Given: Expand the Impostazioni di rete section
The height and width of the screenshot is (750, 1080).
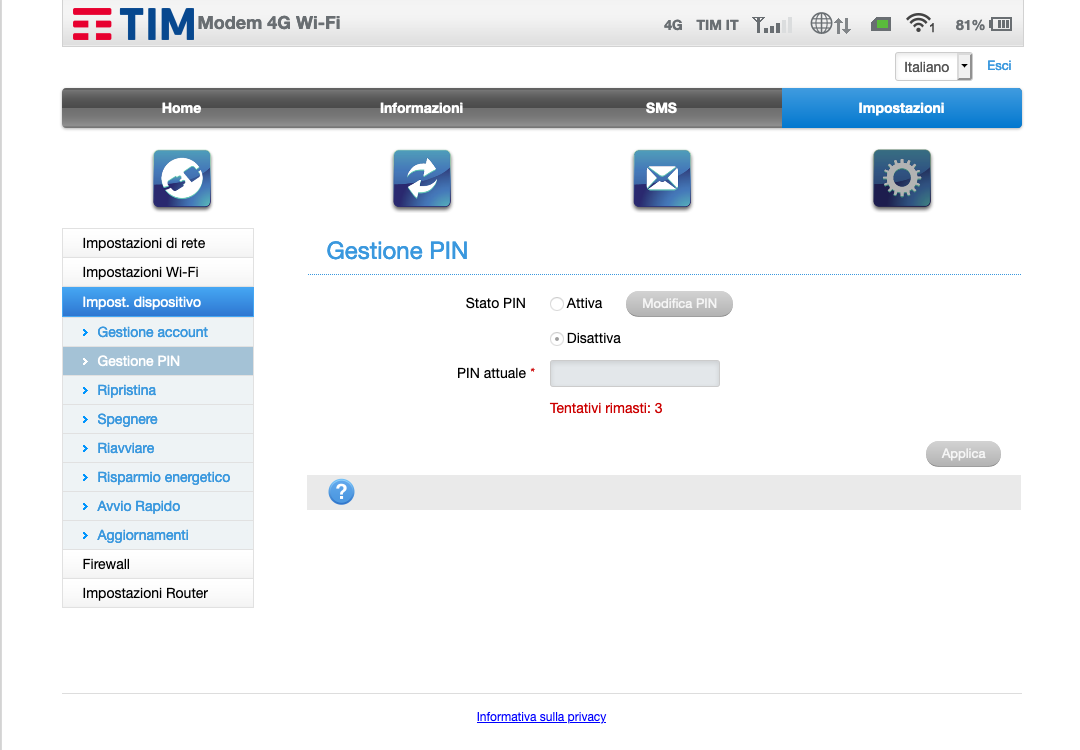Looking at the screenshot, I should (x=158, y=243).
